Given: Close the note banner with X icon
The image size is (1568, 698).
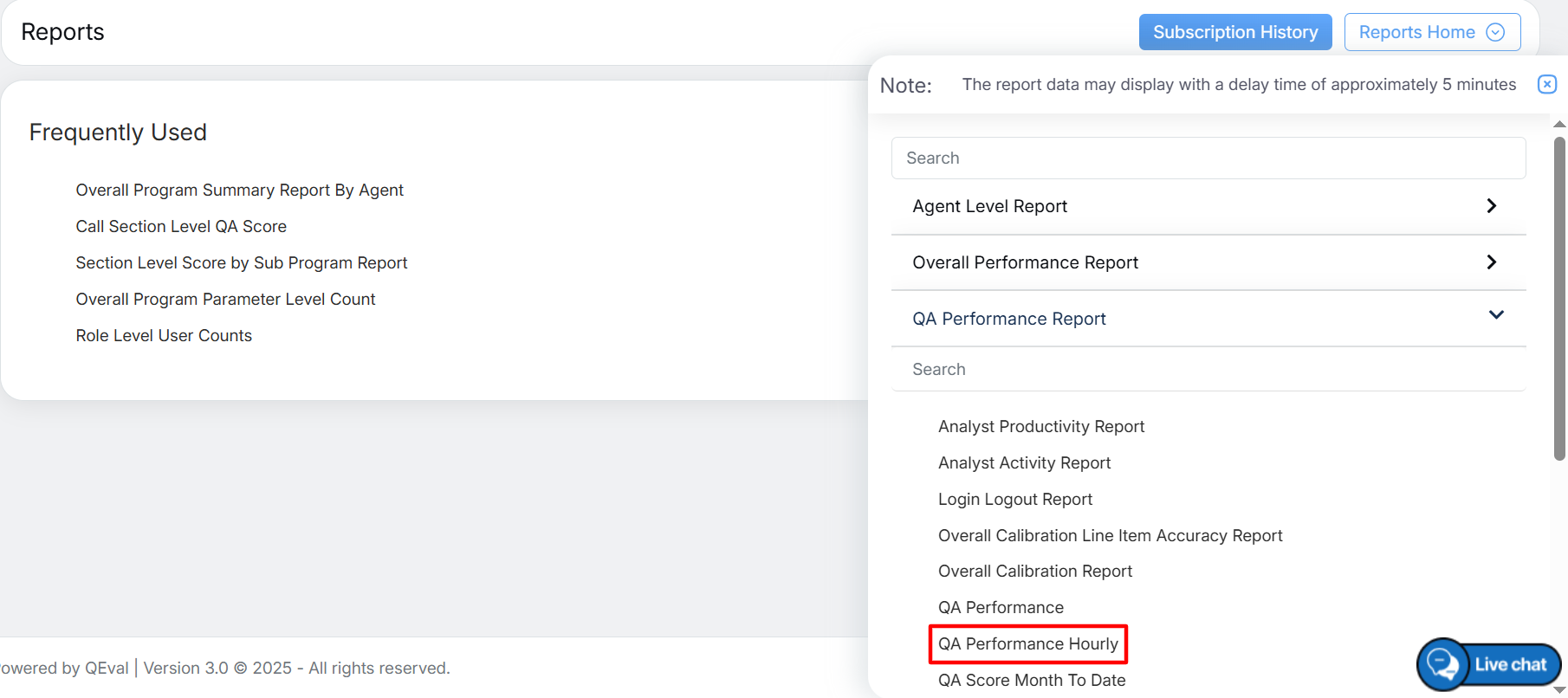Looking at the screenshot, I should point(1546,84).
